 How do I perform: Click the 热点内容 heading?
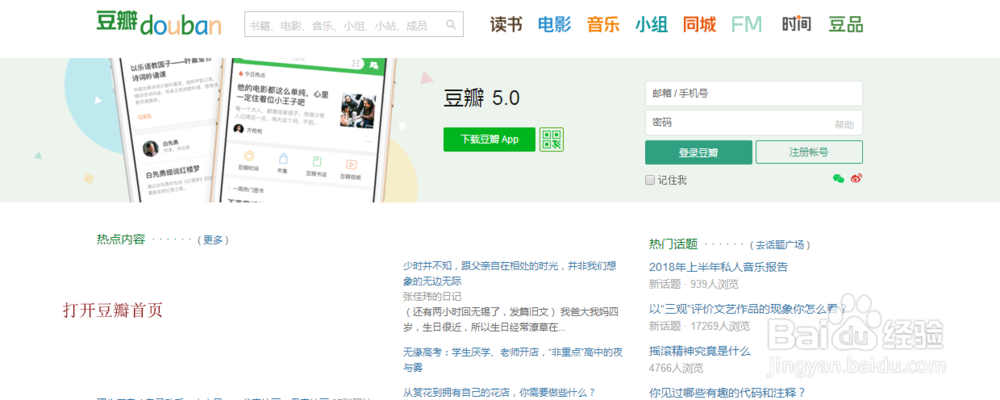tap(121, 239)
